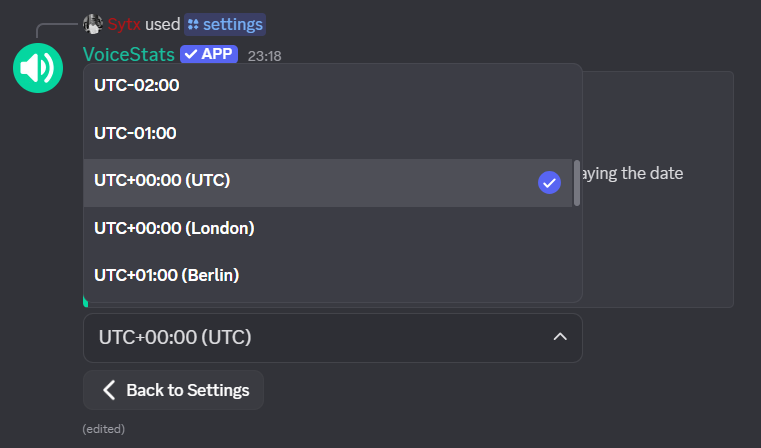The image size is (761, 448).
Task: Click the (edited) label under the message
Action: [104, 429]
